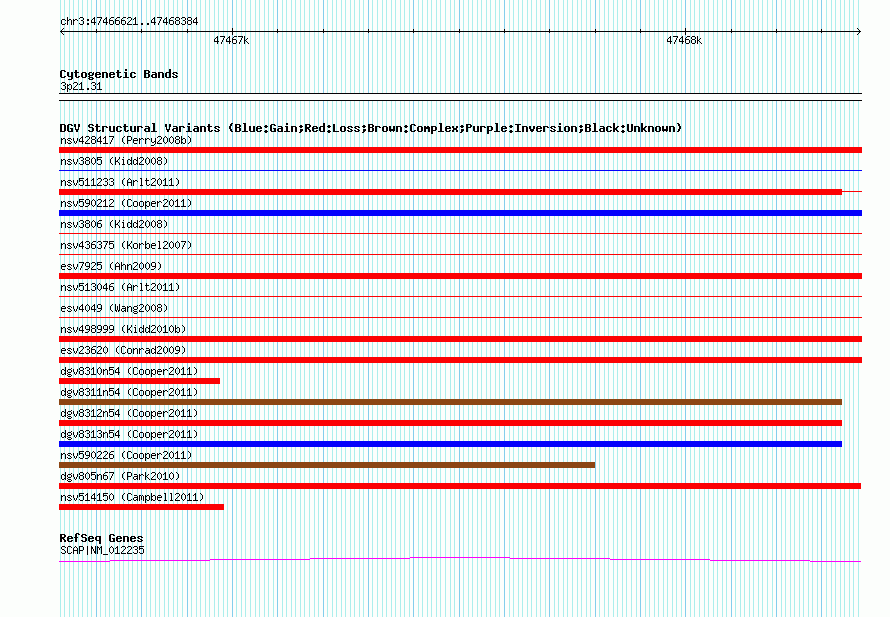Click the nsv436375 (Korbel2007) label

point(126,245)
